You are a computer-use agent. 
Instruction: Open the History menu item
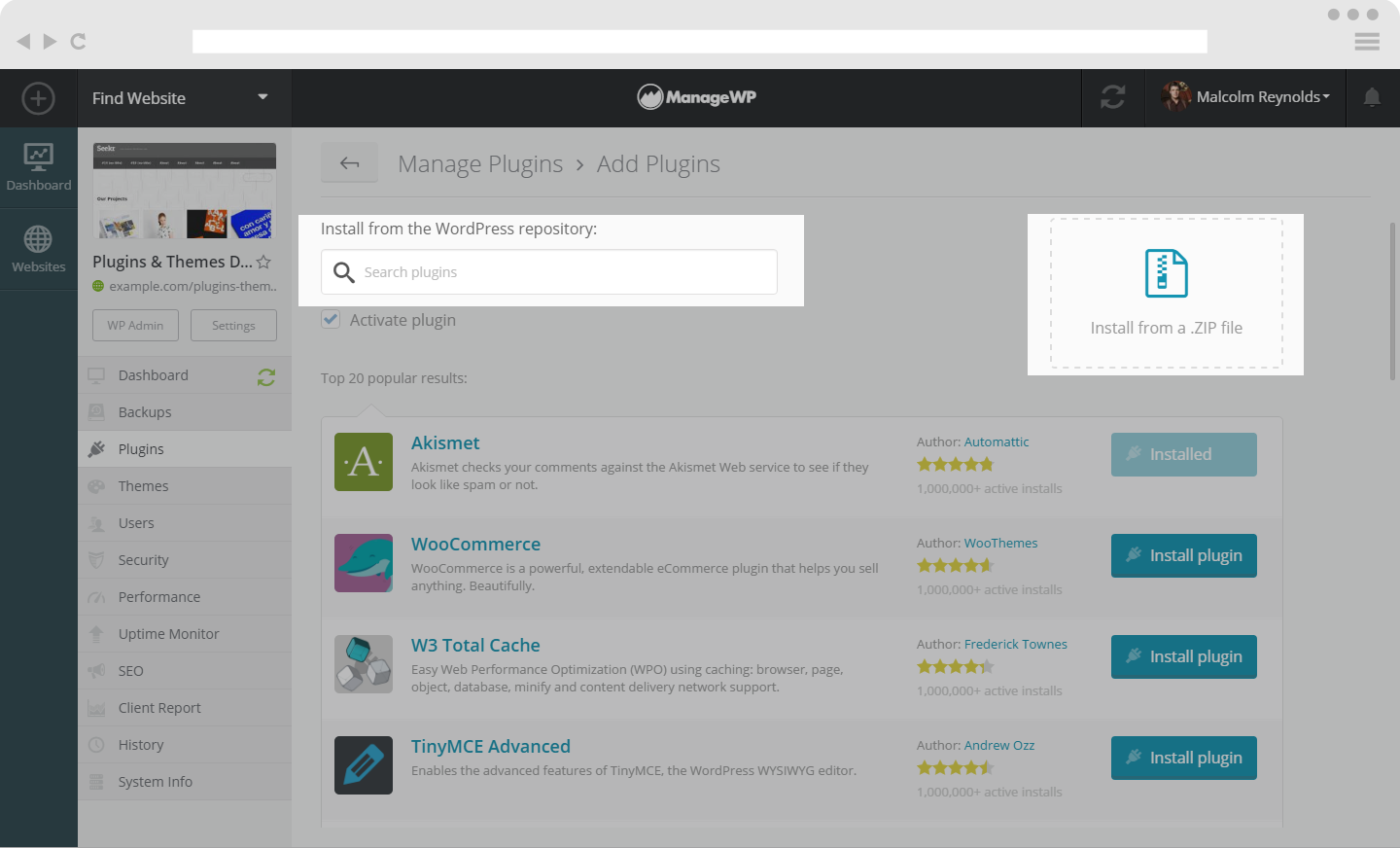click(x=185, y=745)
